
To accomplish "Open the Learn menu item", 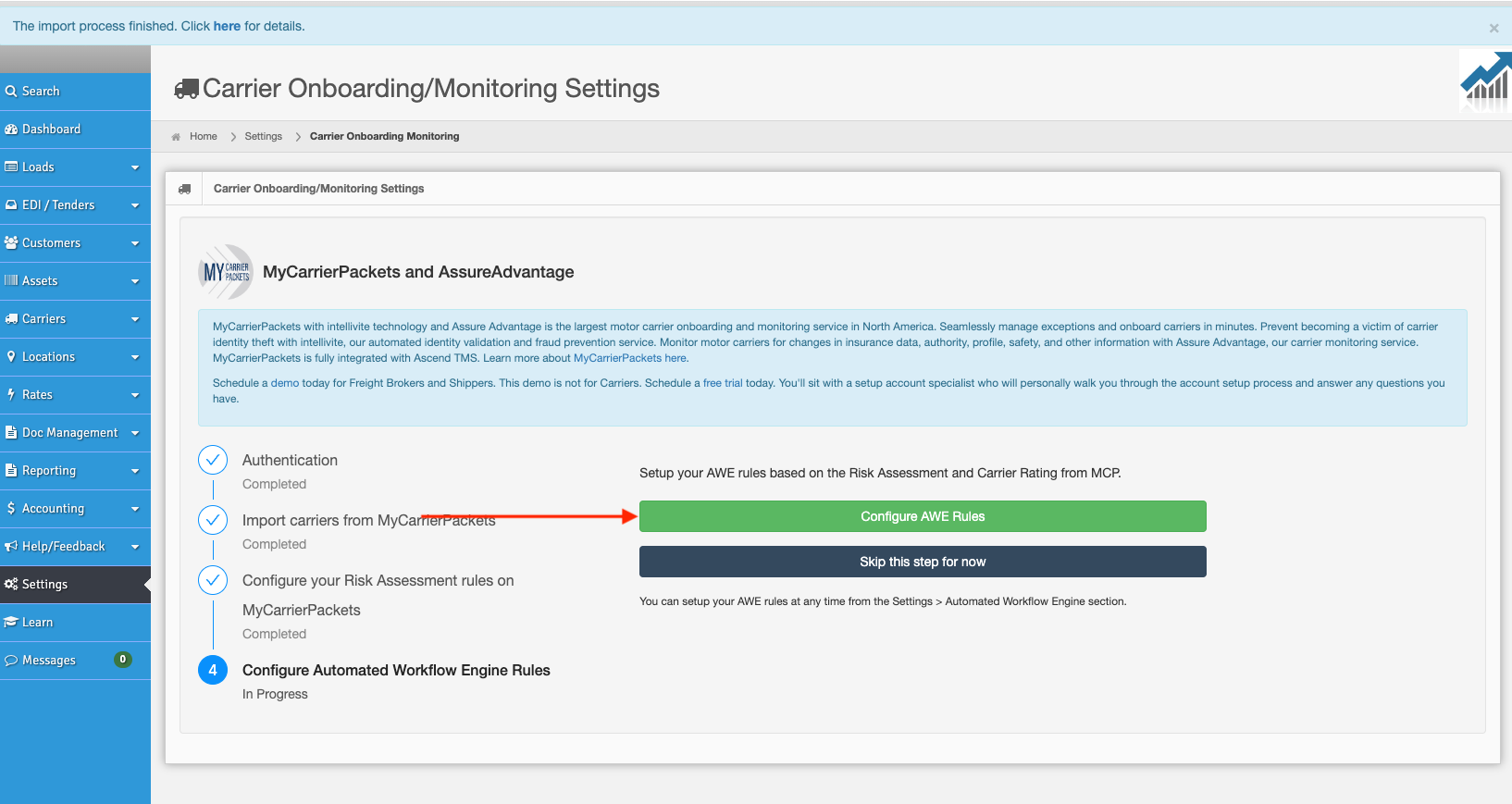I will [75, 622].
